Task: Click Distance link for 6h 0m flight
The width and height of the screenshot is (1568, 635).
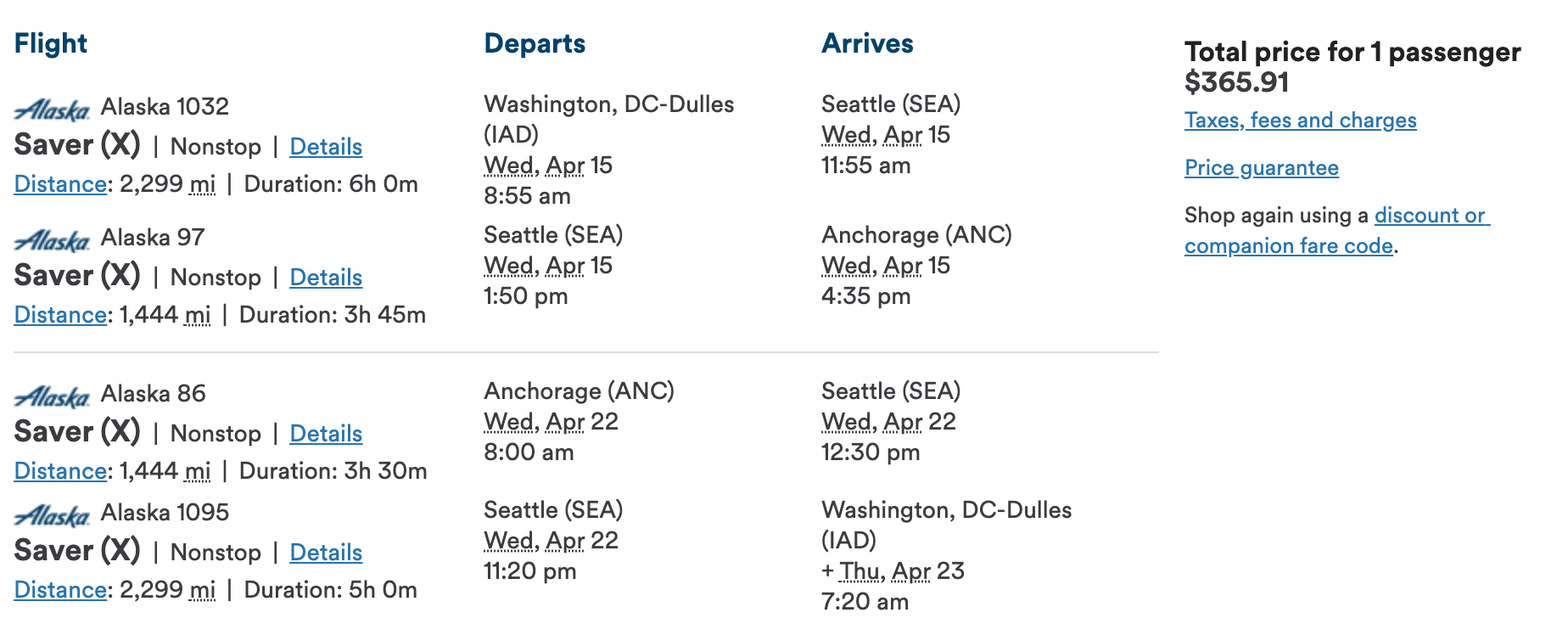Action: point(60,184)
